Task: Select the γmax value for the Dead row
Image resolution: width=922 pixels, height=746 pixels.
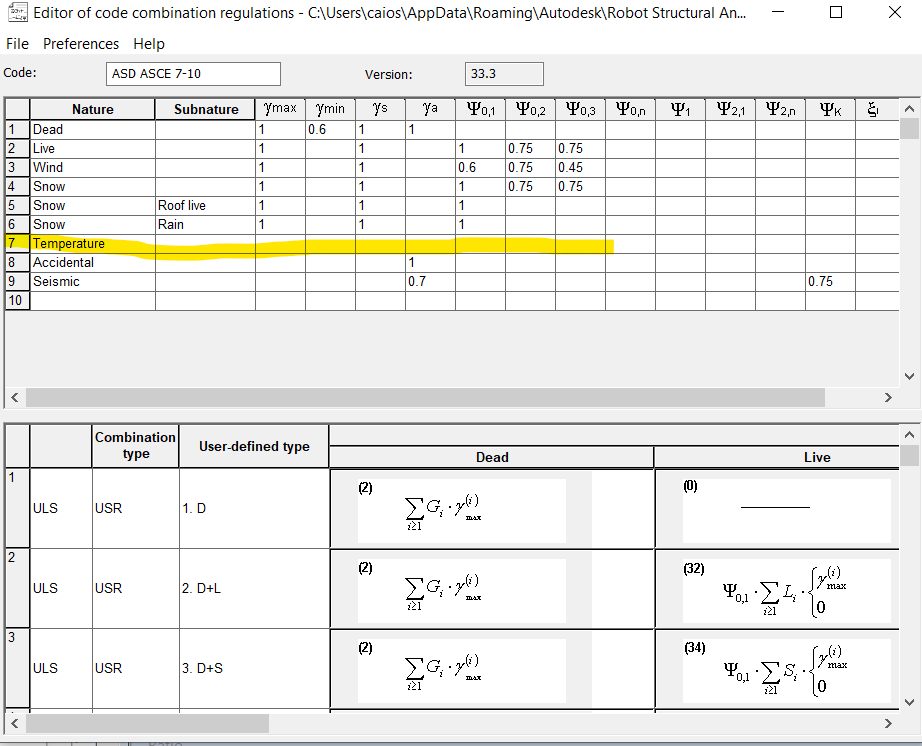Action: coord(279,129)
